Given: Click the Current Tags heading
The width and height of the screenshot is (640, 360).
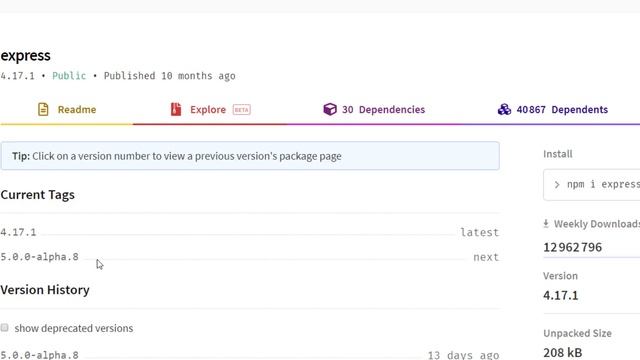Looking at the screenshot, I should click(x=38, y=195).
